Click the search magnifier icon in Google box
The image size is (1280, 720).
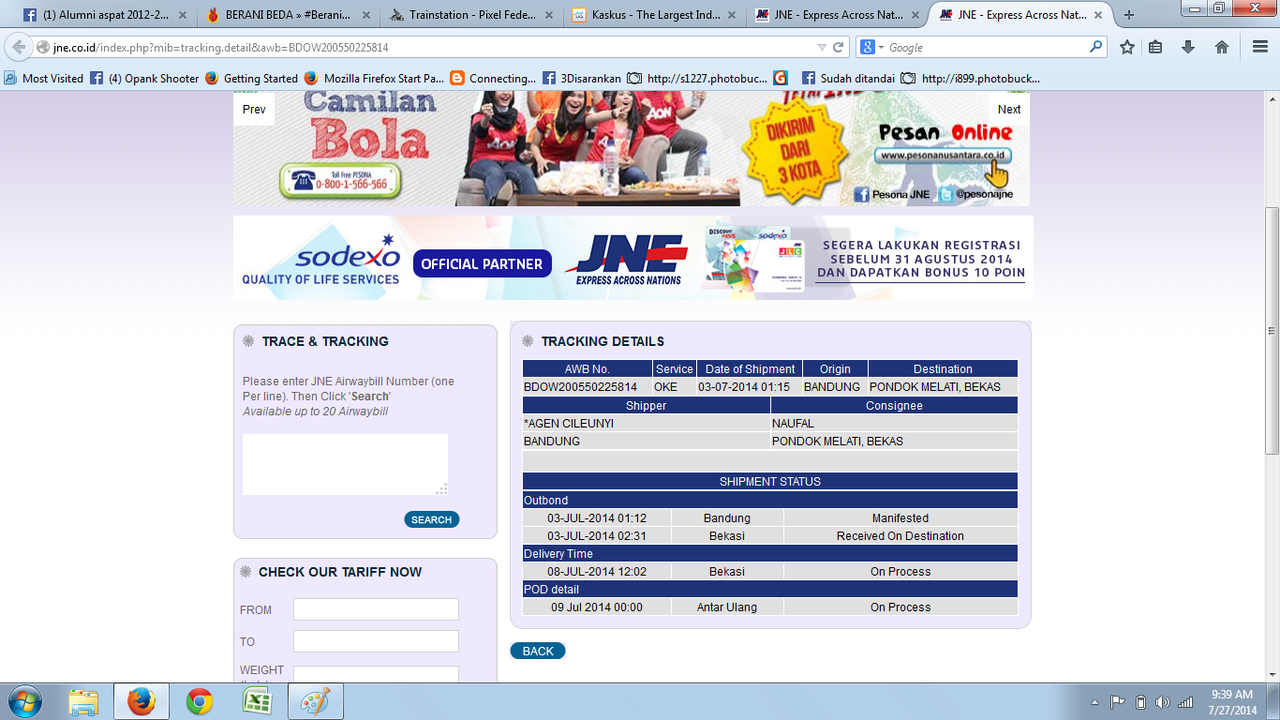click(x=1096, y=47)
